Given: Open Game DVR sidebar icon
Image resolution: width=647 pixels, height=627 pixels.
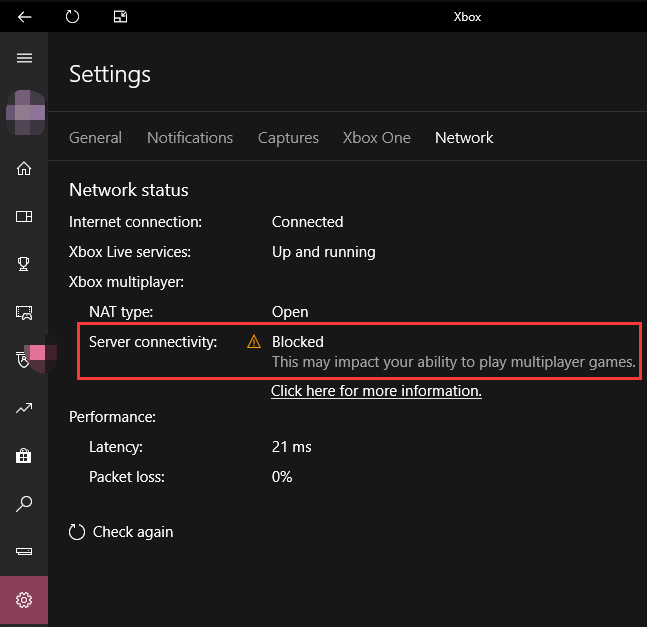Looking at the screenshot, I should [x=24, y=313].
